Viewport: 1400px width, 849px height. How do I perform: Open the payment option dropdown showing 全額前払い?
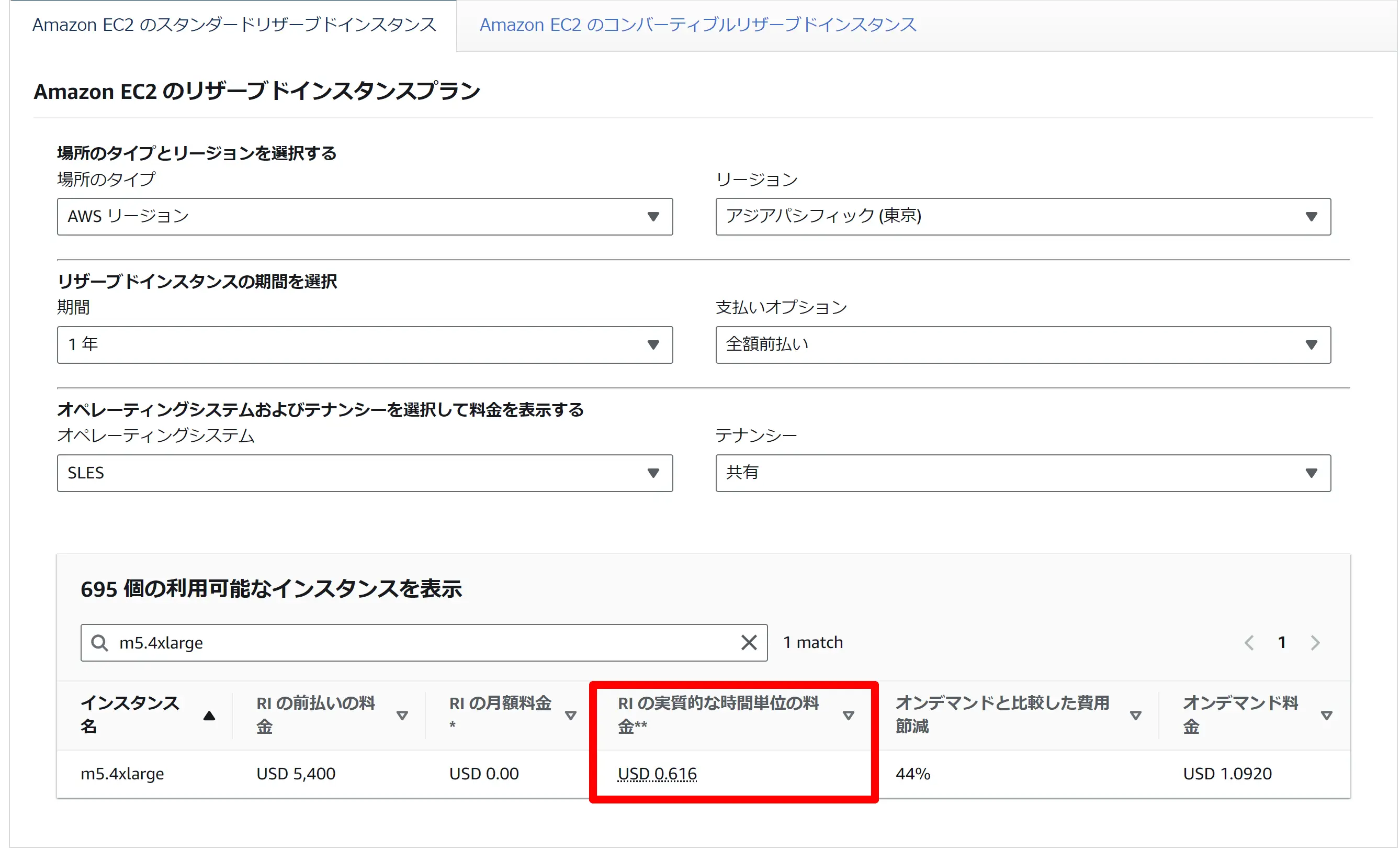1023,344
